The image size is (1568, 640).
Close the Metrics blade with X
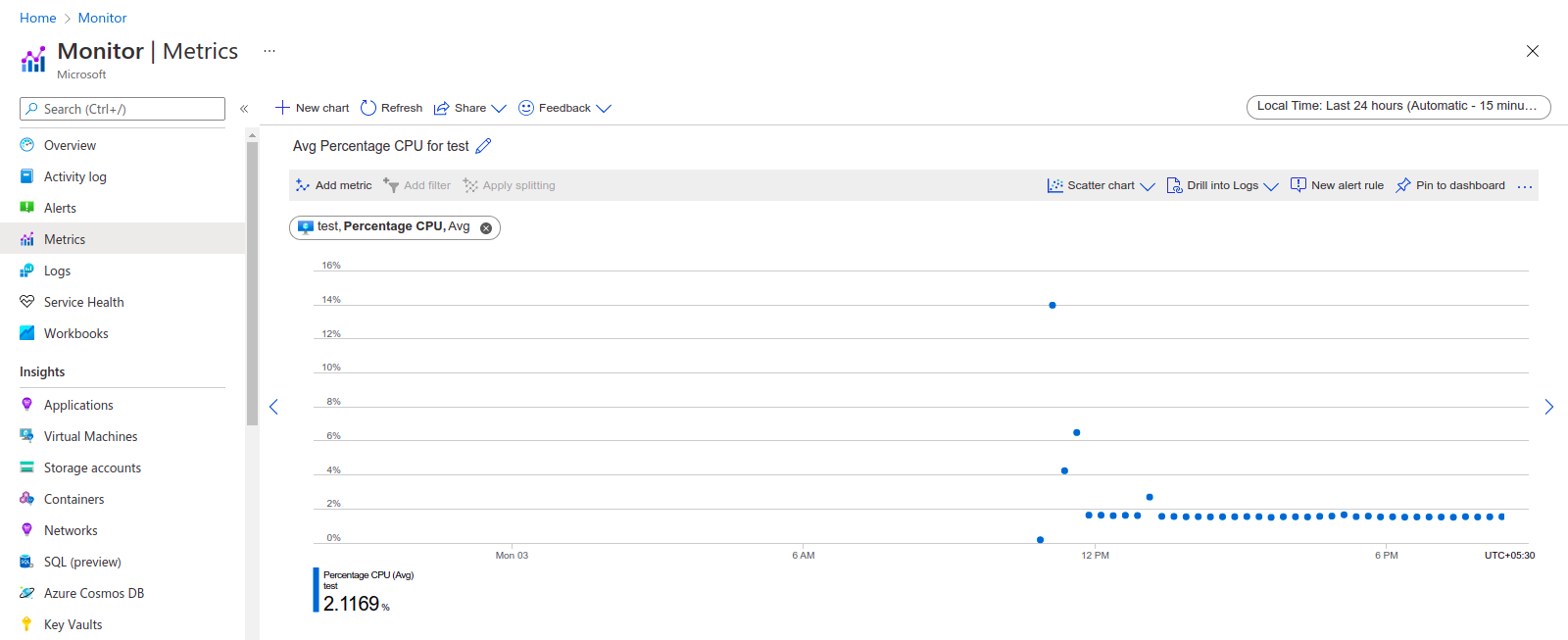1533,51
